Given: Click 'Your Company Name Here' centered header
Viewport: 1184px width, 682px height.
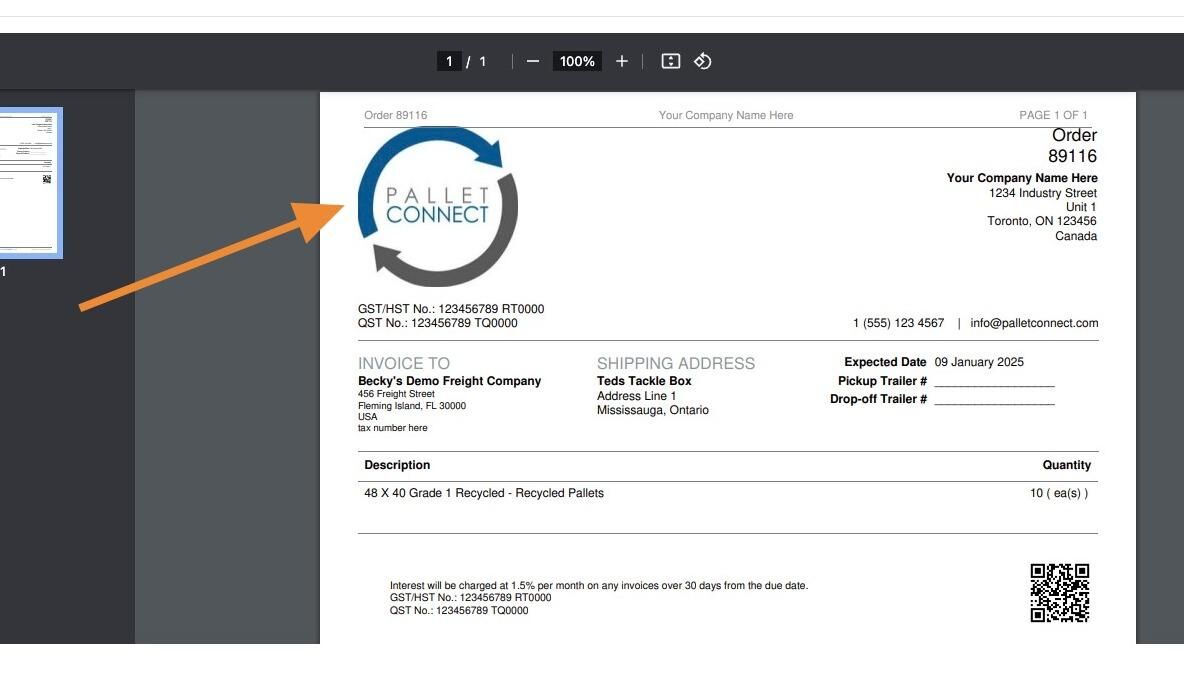Looking at the screenshot, I should click(x=726, y=115).
